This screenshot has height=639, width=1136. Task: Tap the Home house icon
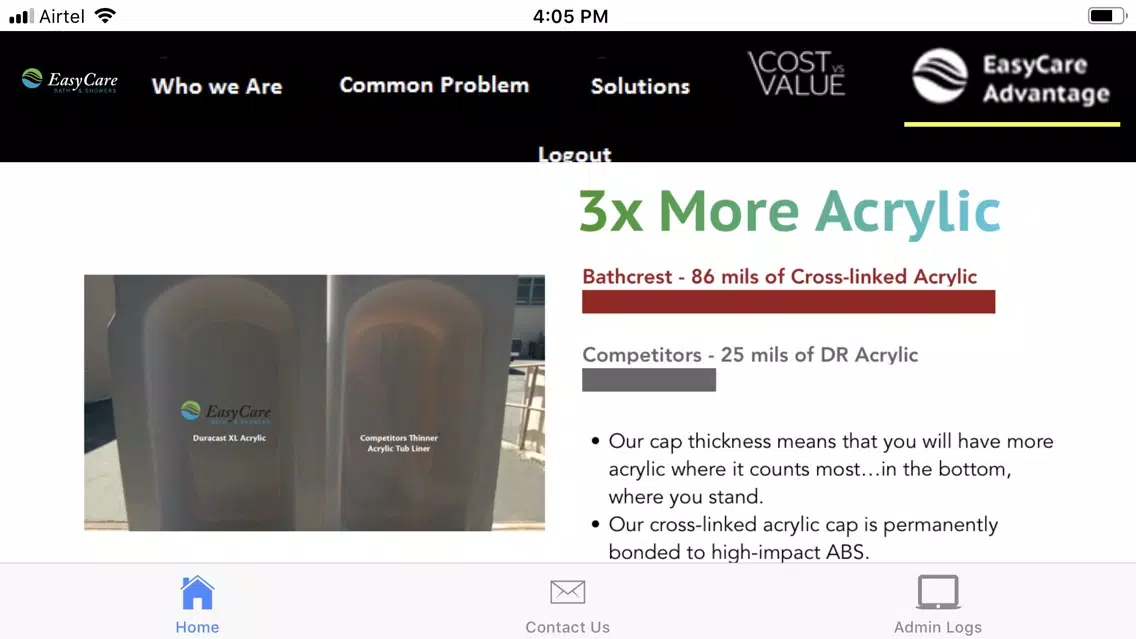coord(197,593)
